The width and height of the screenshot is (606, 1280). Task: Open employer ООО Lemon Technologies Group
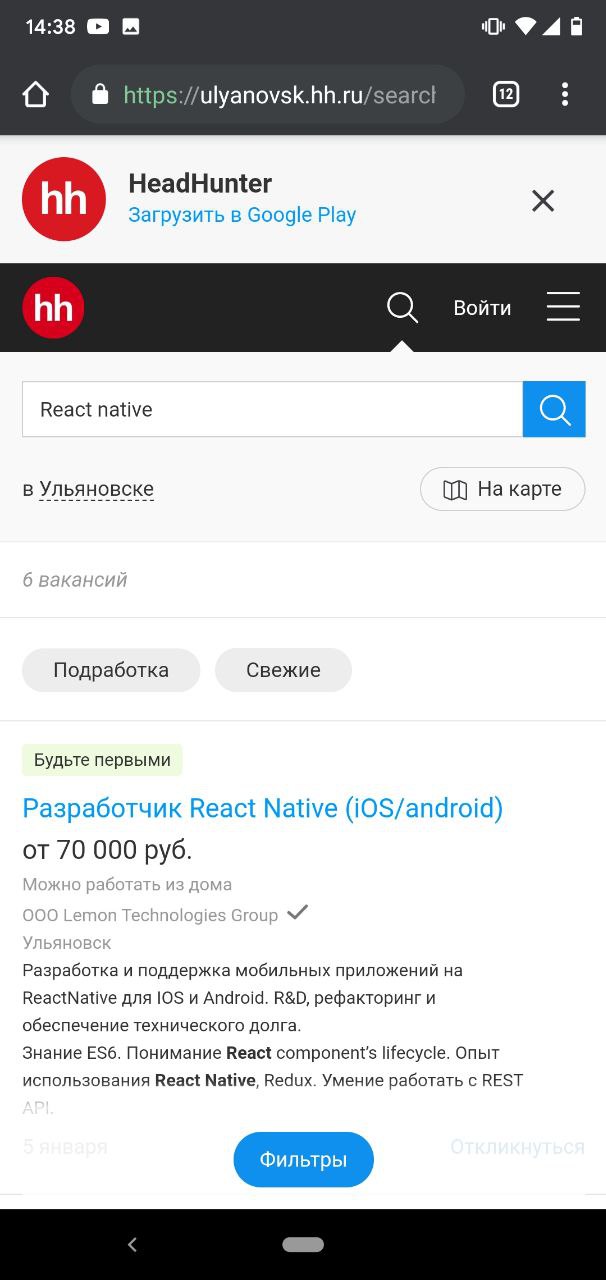(x=150, y=915)
